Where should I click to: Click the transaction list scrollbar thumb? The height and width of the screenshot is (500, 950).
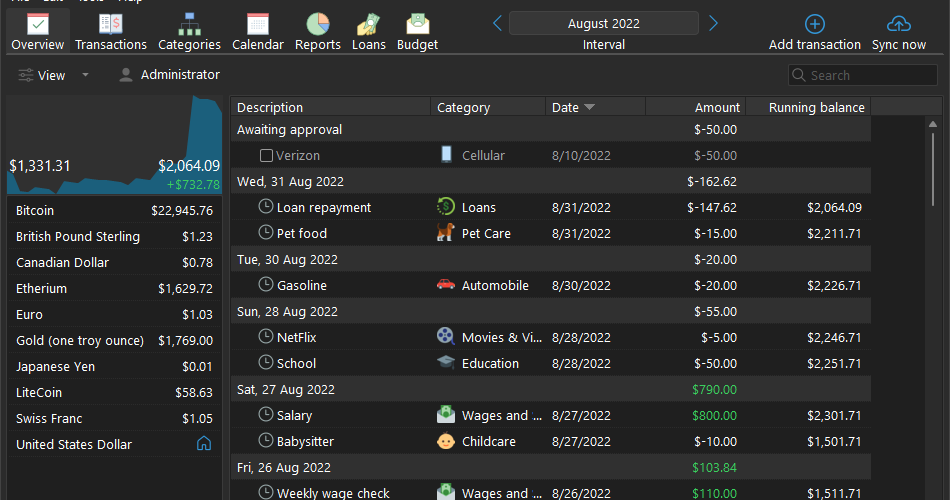[933, 170]
